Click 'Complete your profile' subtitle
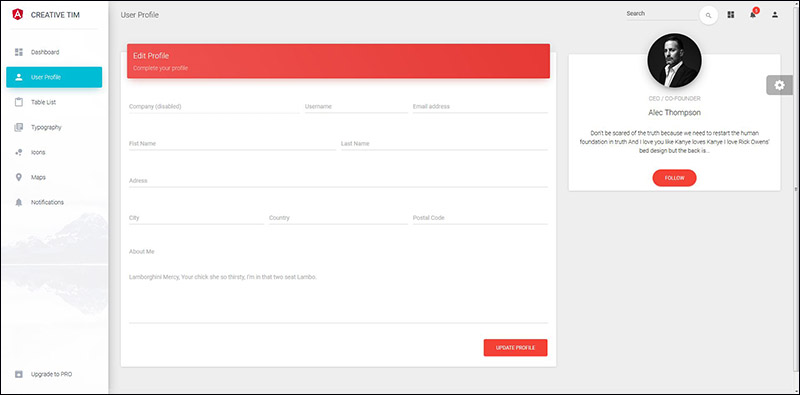The image size is (800, 395). pos(161,68)
